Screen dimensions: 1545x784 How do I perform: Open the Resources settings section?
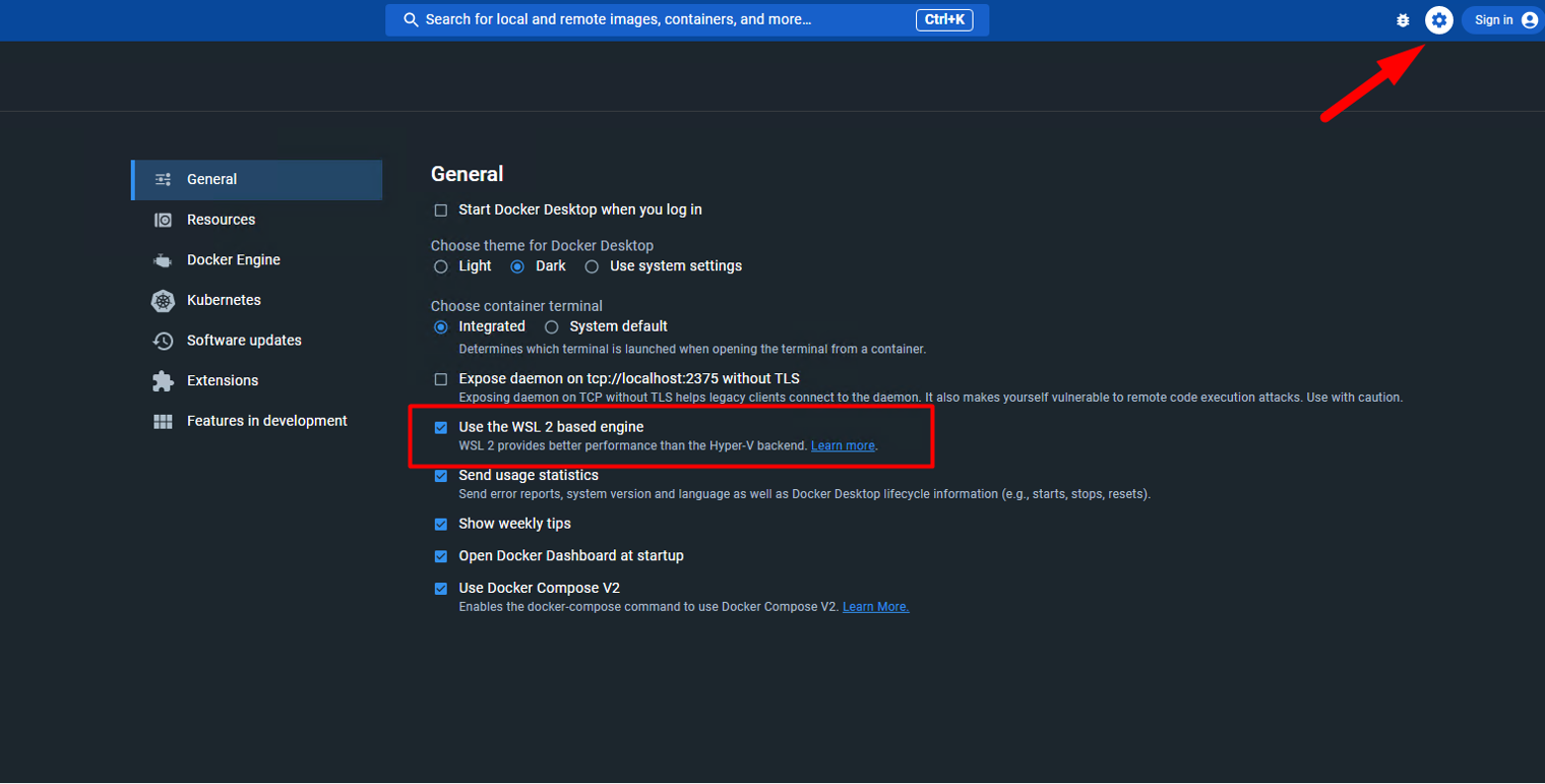click(257, 220)
